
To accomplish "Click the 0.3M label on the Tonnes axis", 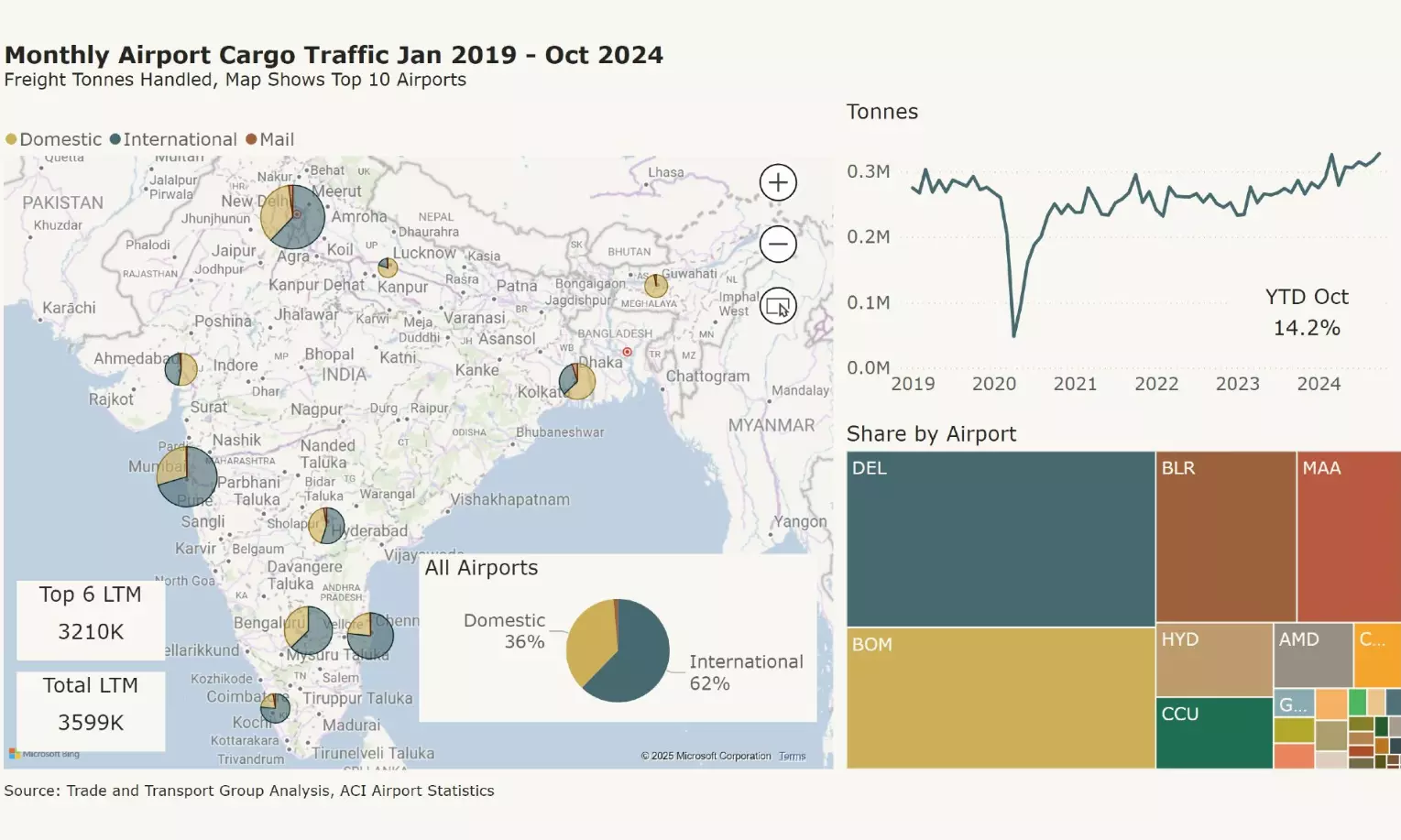I will tap(869, 171).
